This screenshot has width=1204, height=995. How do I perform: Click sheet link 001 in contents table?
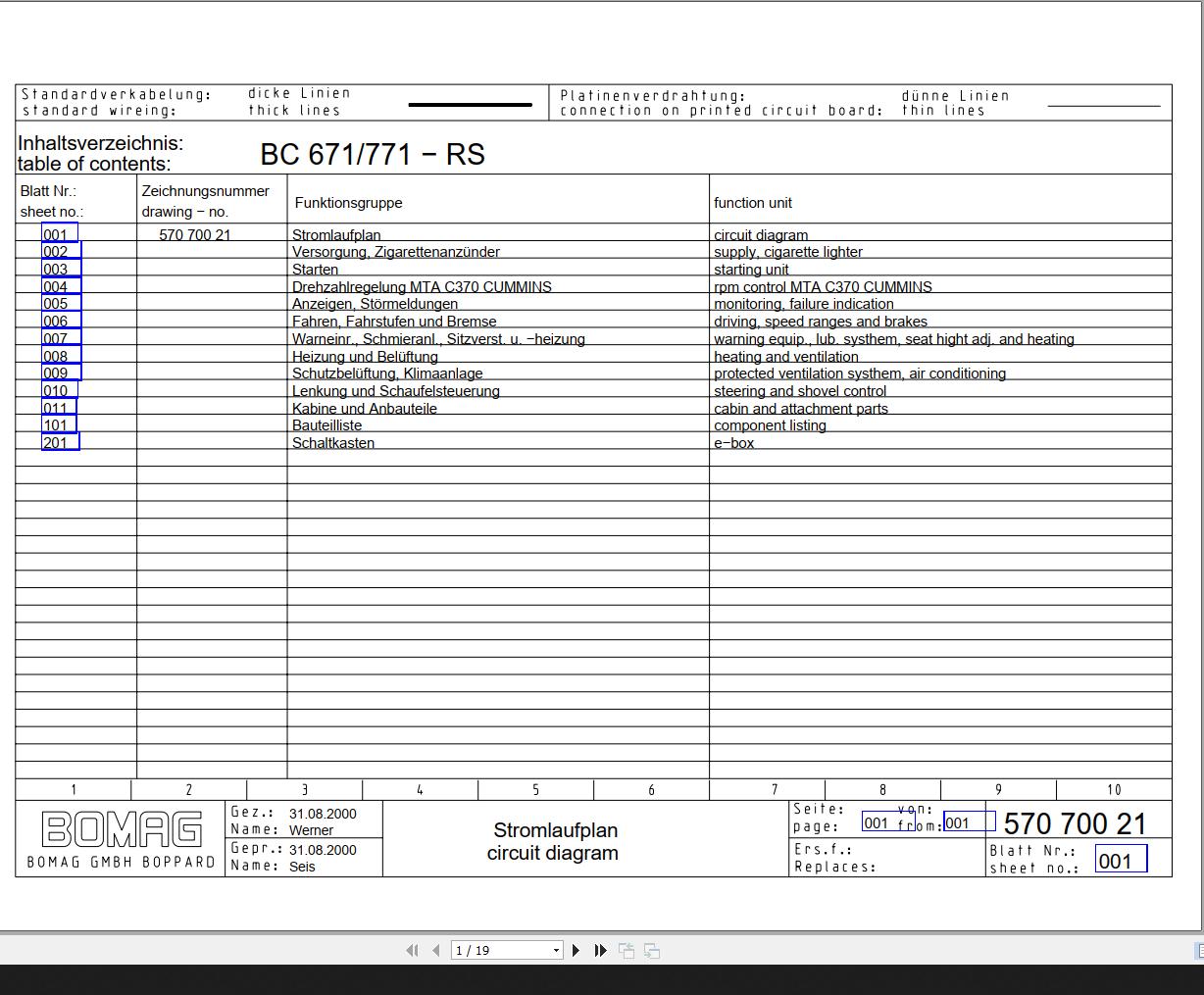[x=59, y=233]
